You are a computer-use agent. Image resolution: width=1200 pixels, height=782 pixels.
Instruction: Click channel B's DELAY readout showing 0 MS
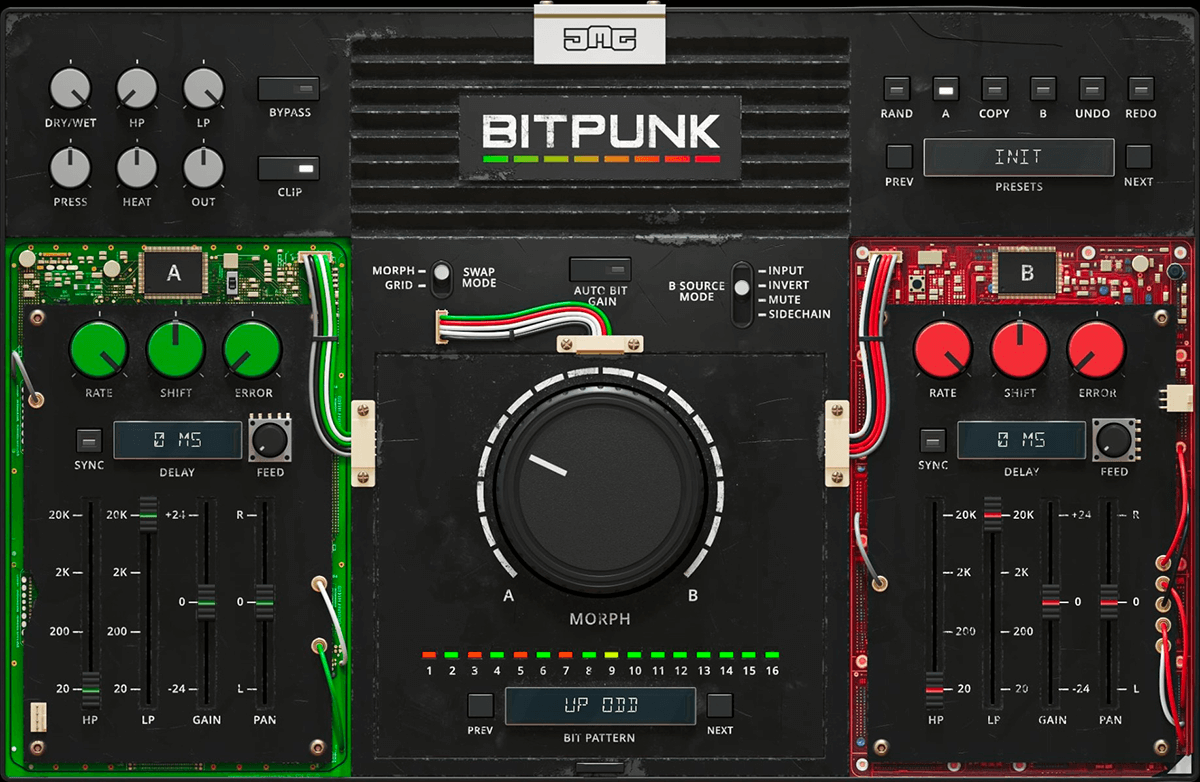1021,440
